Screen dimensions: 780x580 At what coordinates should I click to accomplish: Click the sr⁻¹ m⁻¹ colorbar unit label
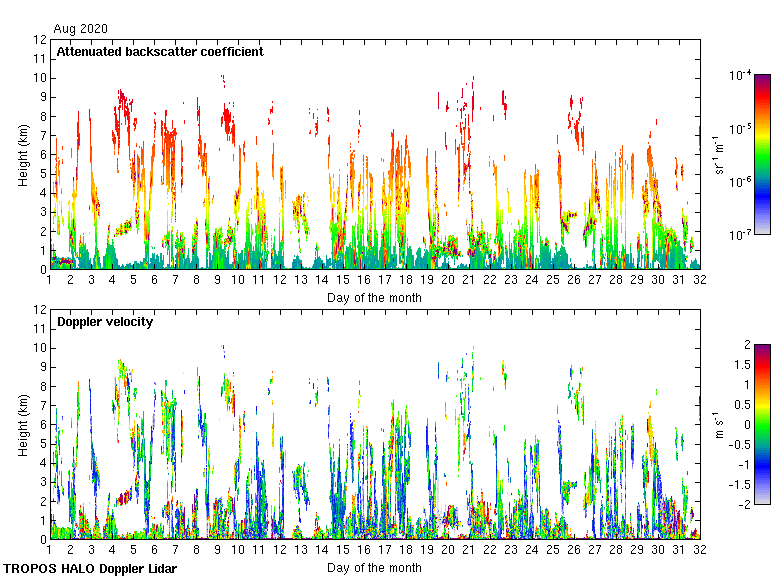coord(720,155)
